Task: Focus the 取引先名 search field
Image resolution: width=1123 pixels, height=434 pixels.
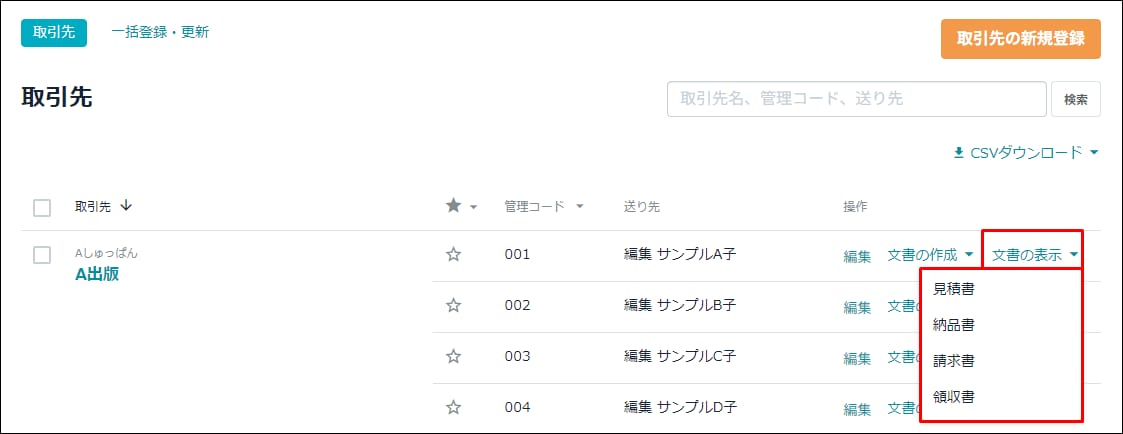Action: (x=857, y=100)
